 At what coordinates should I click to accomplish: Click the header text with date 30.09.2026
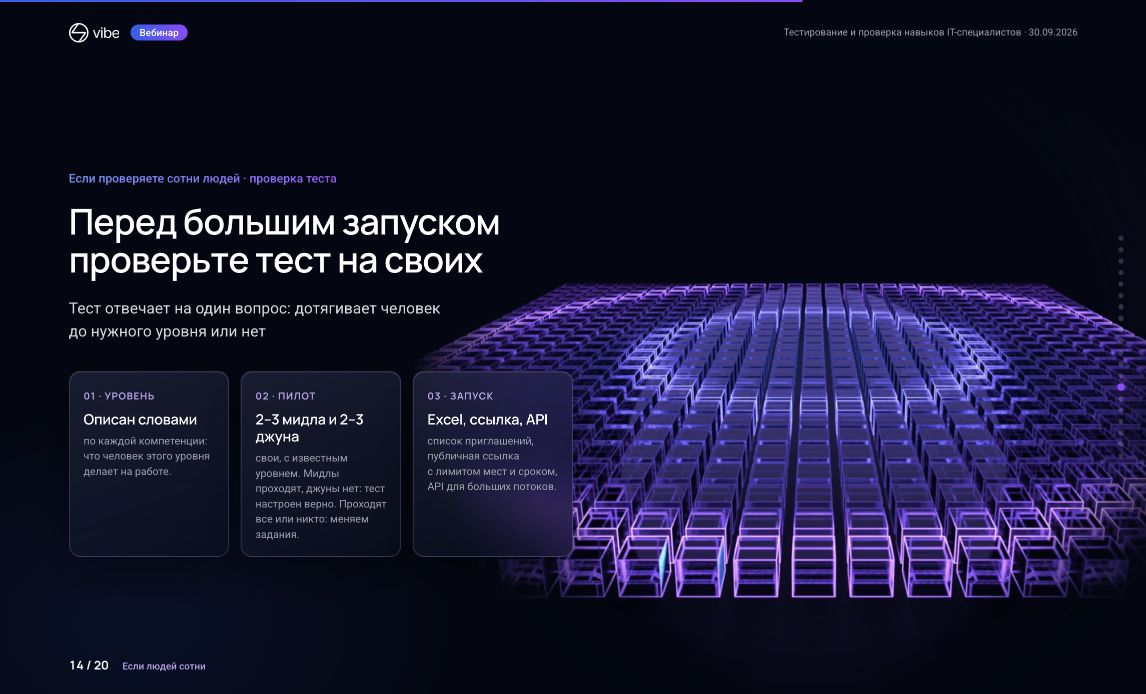point(930,32)
